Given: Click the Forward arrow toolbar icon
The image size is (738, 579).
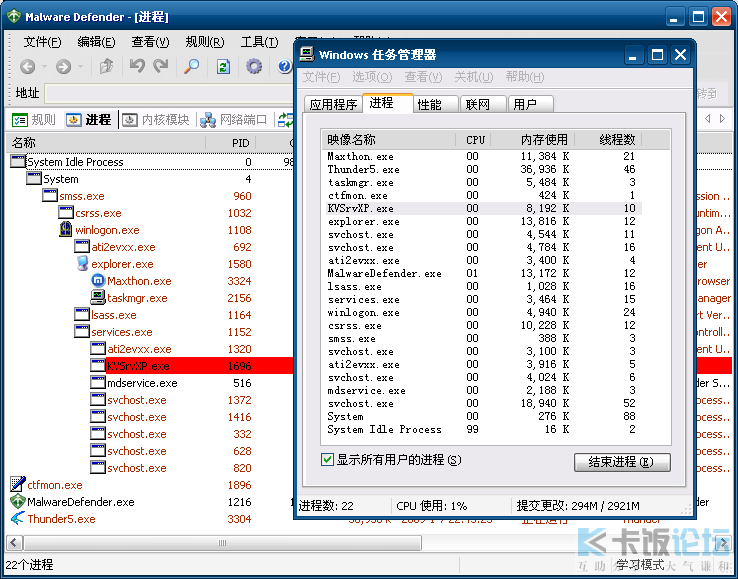Looking at the screenshot, I should 63,66.
